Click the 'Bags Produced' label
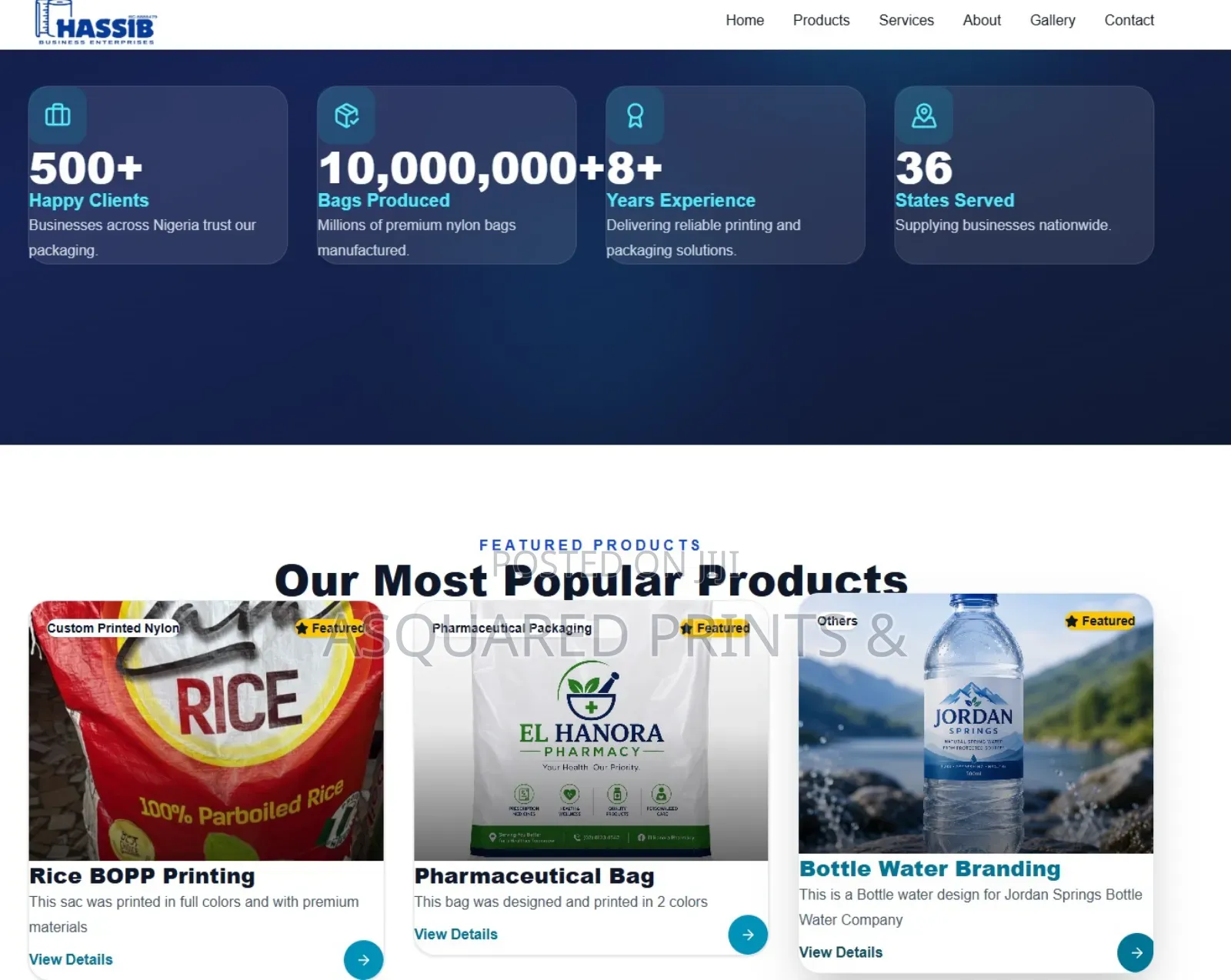 pos(384,200)
